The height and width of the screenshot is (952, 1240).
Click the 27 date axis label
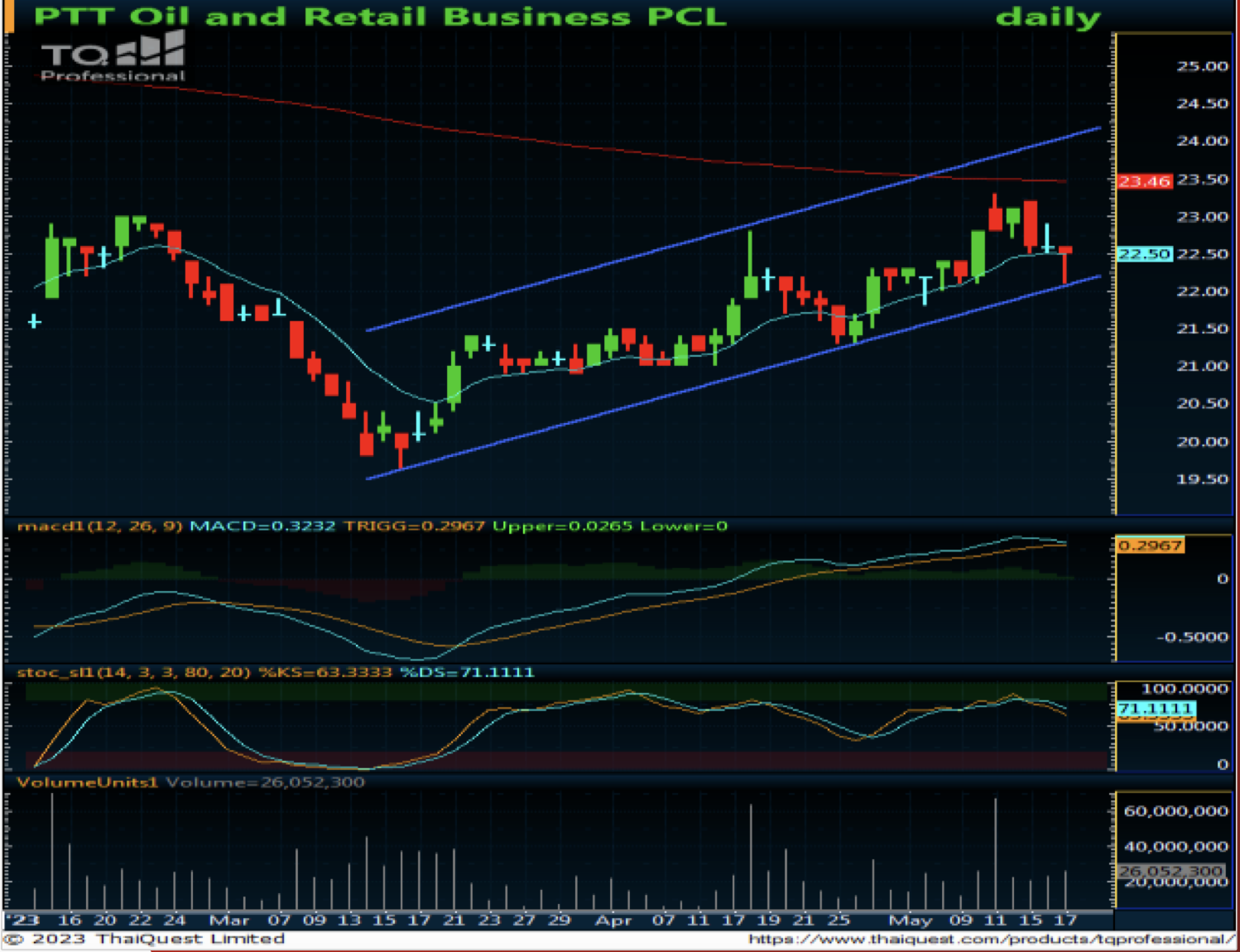click(x=525, y=921)
